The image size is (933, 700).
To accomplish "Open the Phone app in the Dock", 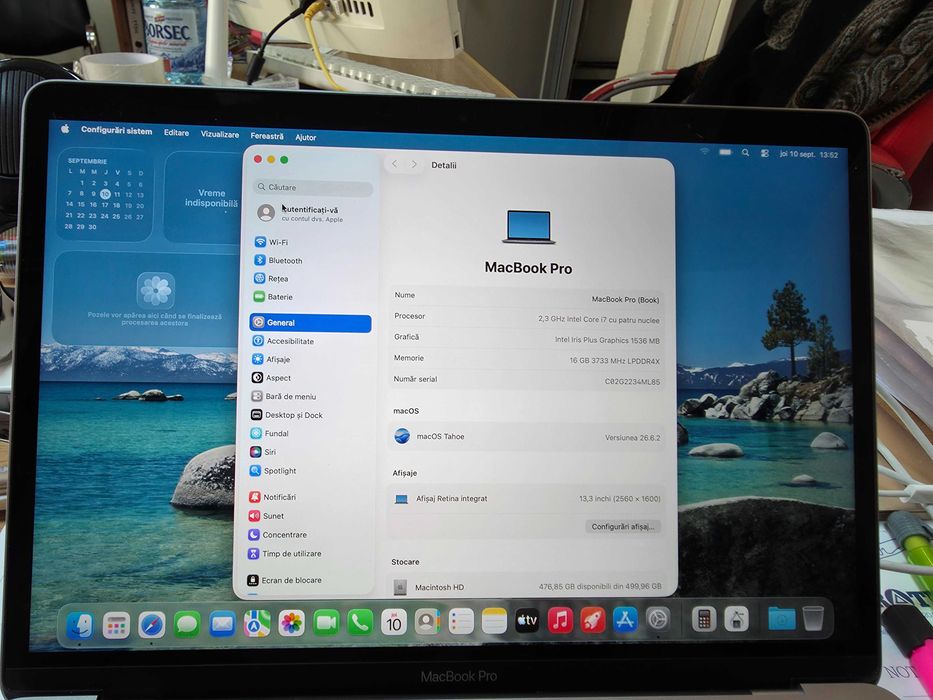I will click(360, 623).
